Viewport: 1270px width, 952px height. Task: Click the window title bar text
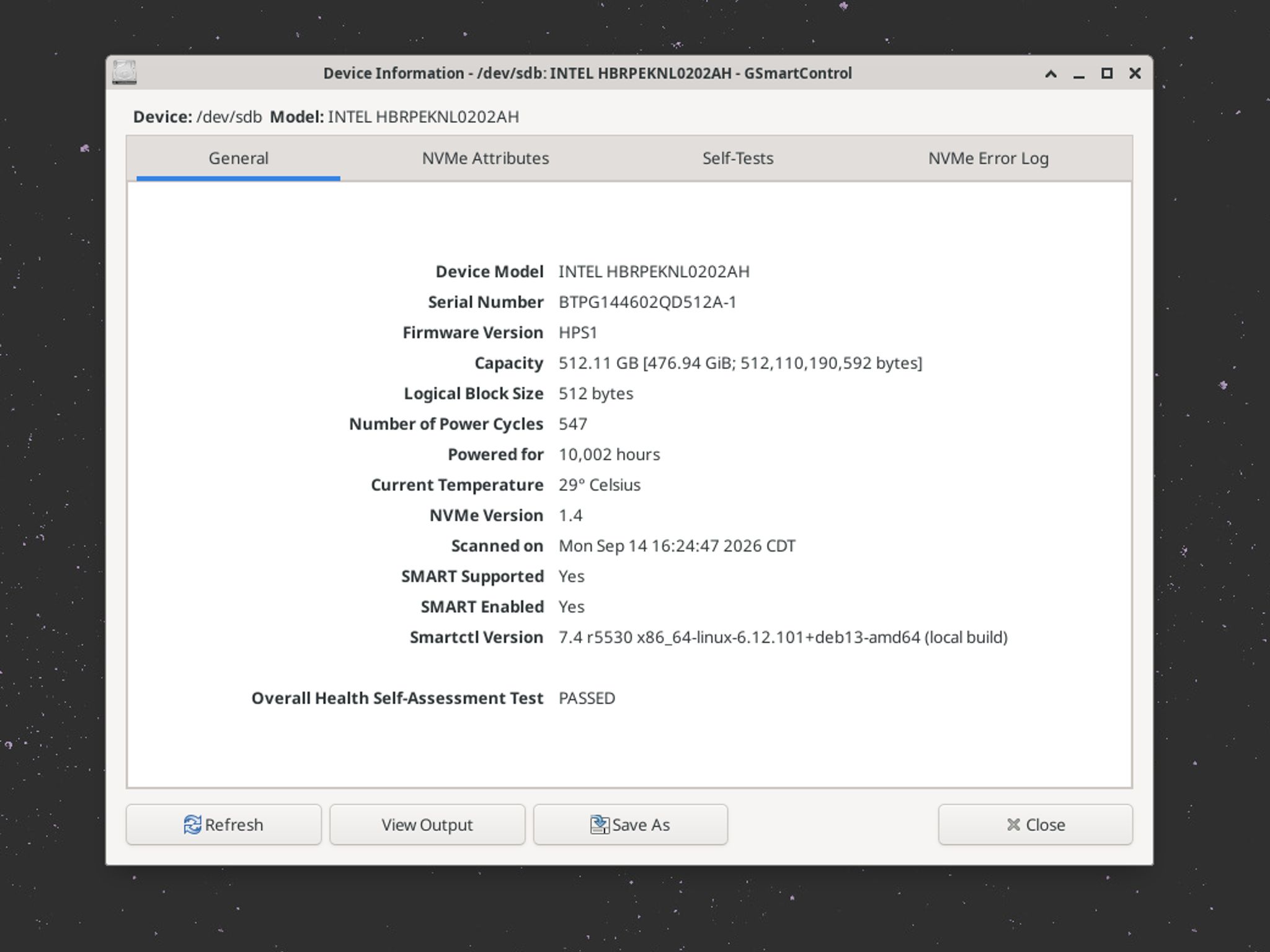pos(587,73)
